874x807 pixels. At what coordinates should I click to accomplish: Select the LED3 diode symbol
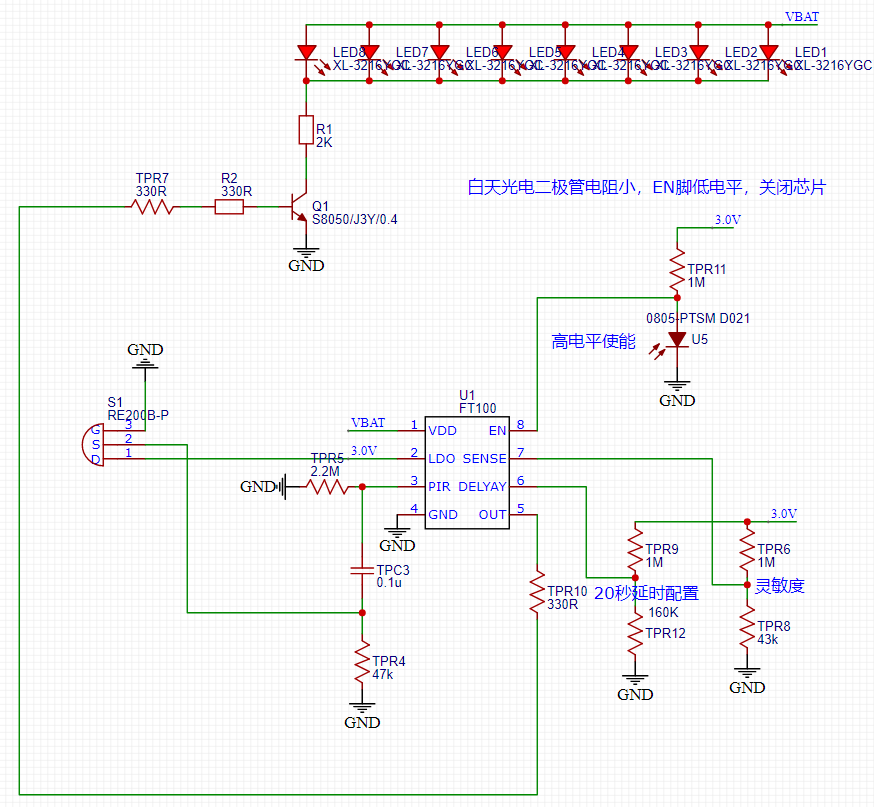tap(628, 53)
